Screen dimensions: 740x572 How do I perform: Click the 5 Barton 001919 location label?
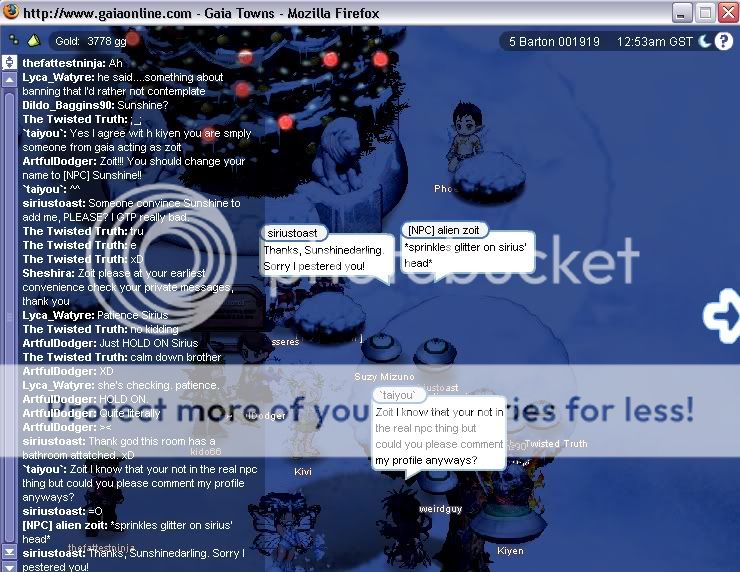[554, 42]
